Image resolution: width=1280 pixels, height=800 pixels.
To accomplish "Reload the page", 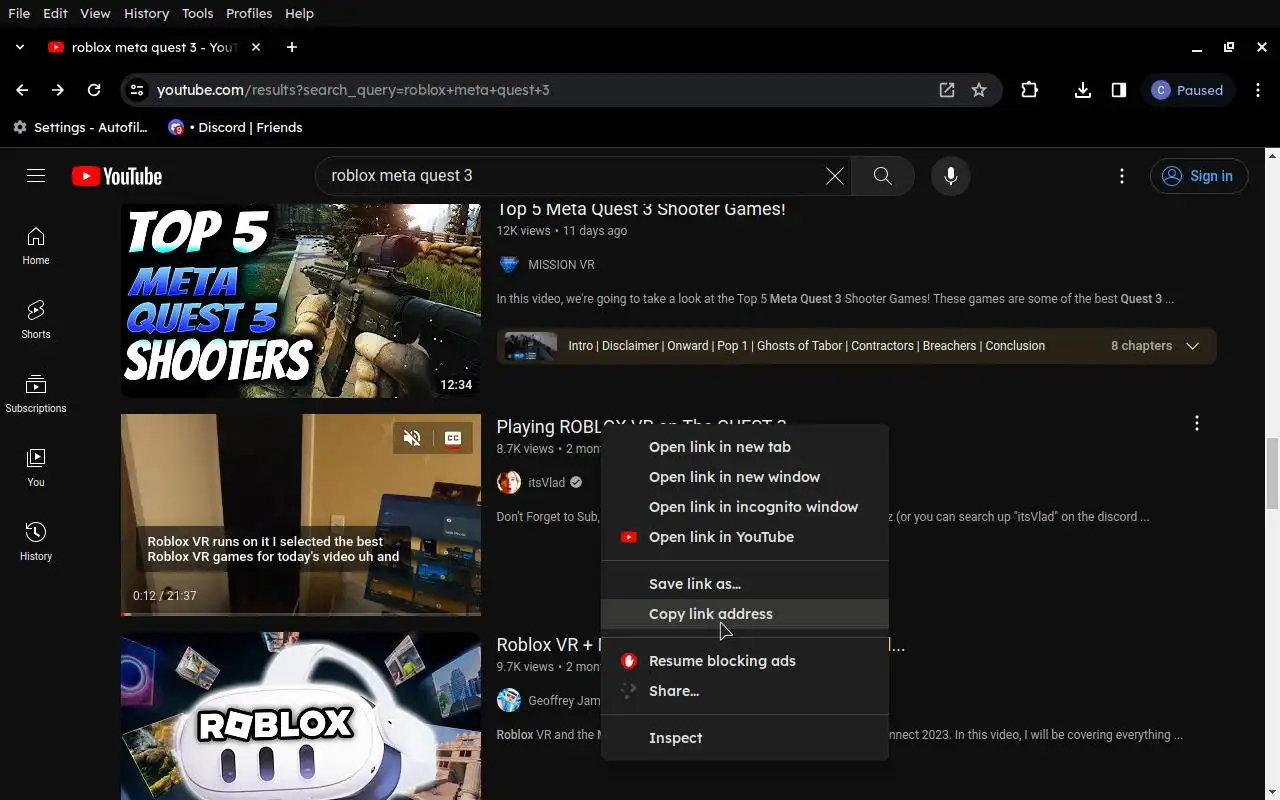I will point(94,90).
